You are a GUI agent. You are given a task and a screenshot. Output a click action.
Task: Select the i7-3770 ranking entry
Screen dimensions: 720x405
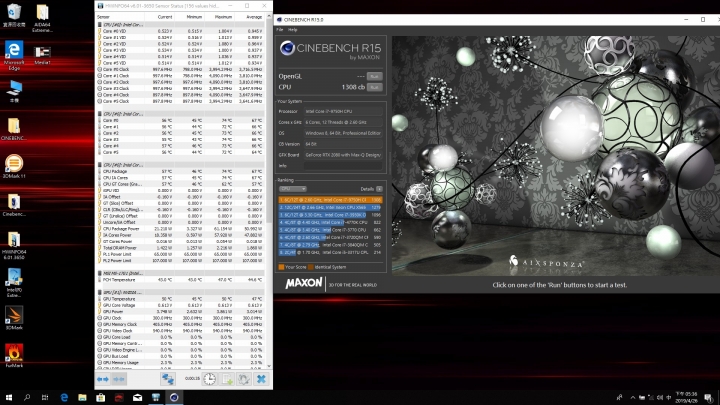click(x=330, y=230)
